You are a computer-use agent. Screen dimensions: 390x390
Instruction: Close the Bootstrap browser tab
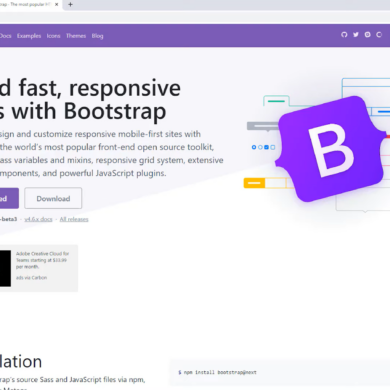[x=56, y=5]
